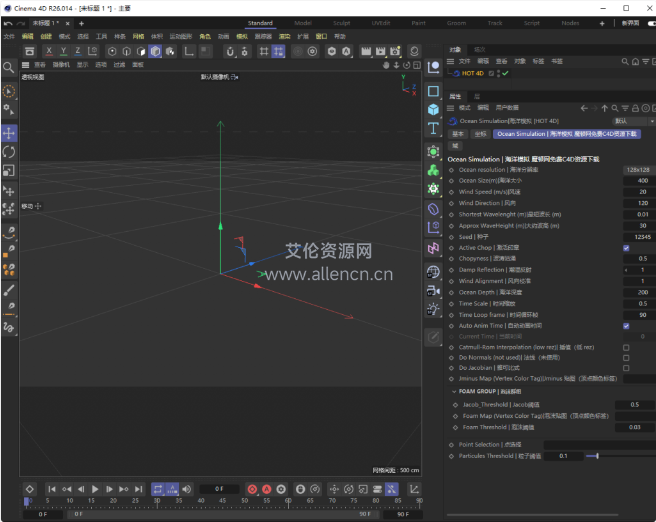Select the Move tool in left palette

9,133
